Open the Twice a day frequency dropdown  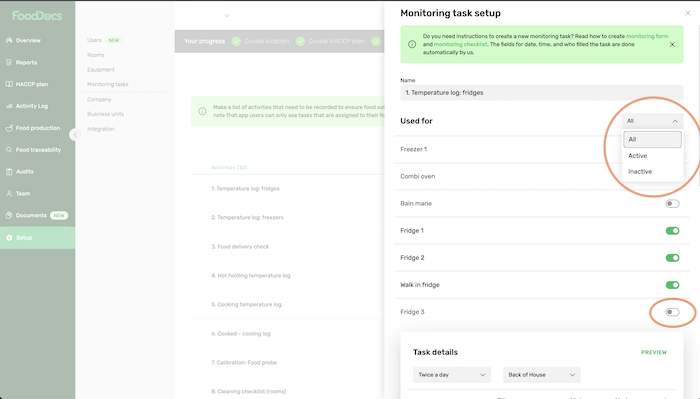tap(452, 375)
